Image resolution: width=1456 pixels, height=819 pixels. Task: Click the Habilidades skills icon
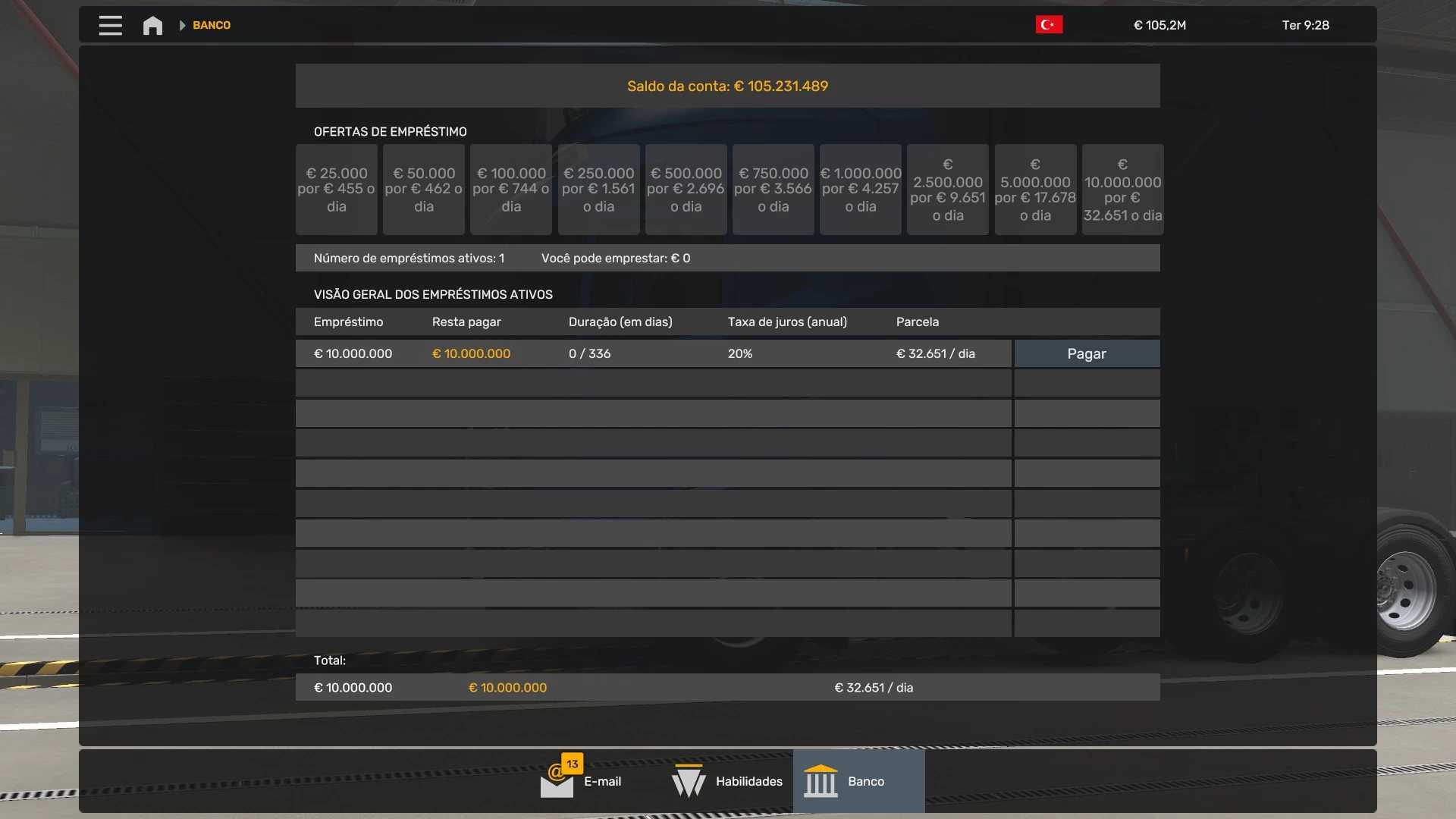coord(689,781)
